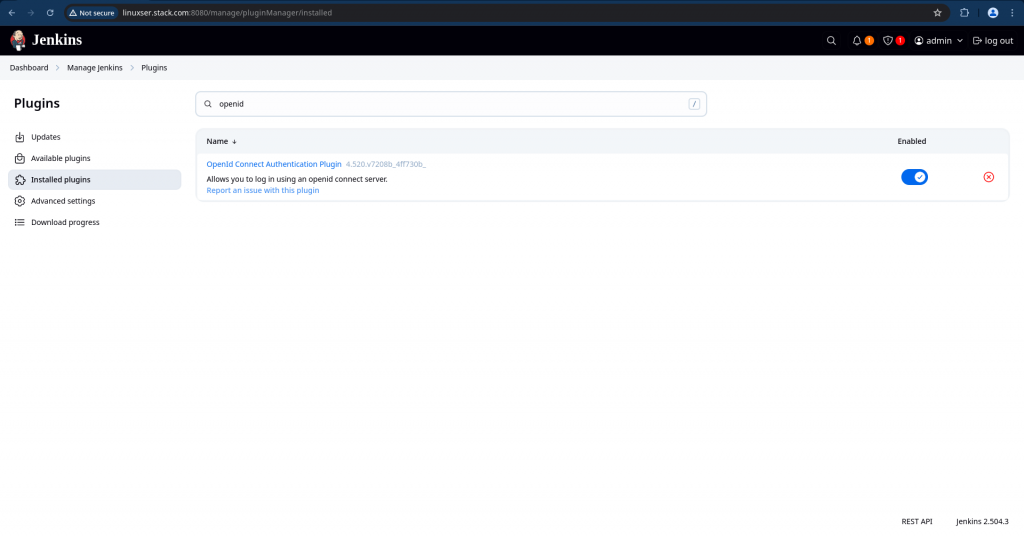Reload the page with refresh icon

(x=50, y=12)
